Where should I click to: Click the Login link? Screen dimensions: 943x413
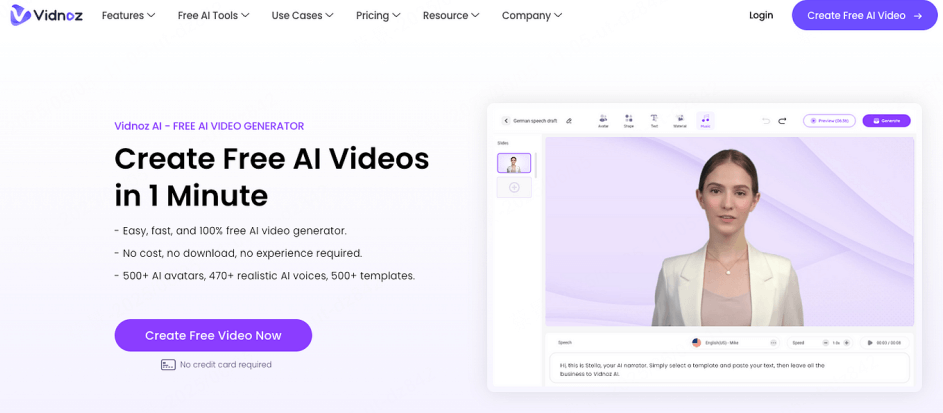[x=761, y=16]
